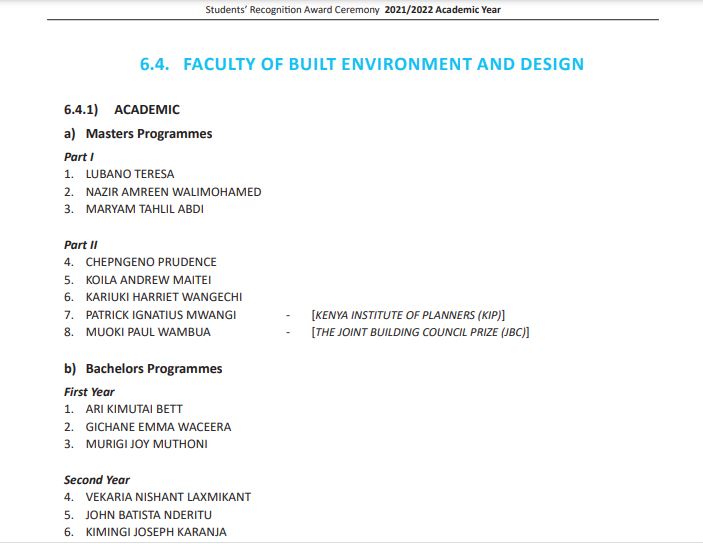Select the name 'LUBANO TERESA'
The width and height of the screenshot is (703, 544).
[x=130, y=174]
